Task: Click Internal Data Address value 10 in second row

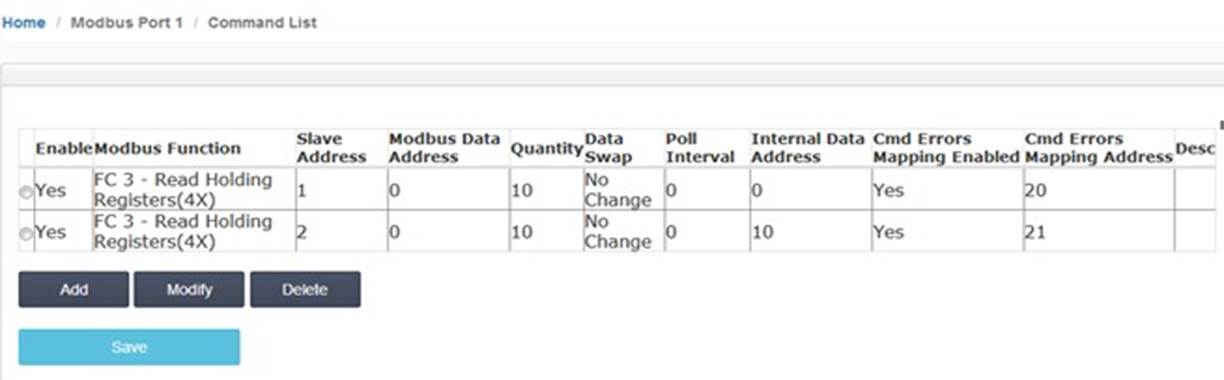Action: (761, 232)
